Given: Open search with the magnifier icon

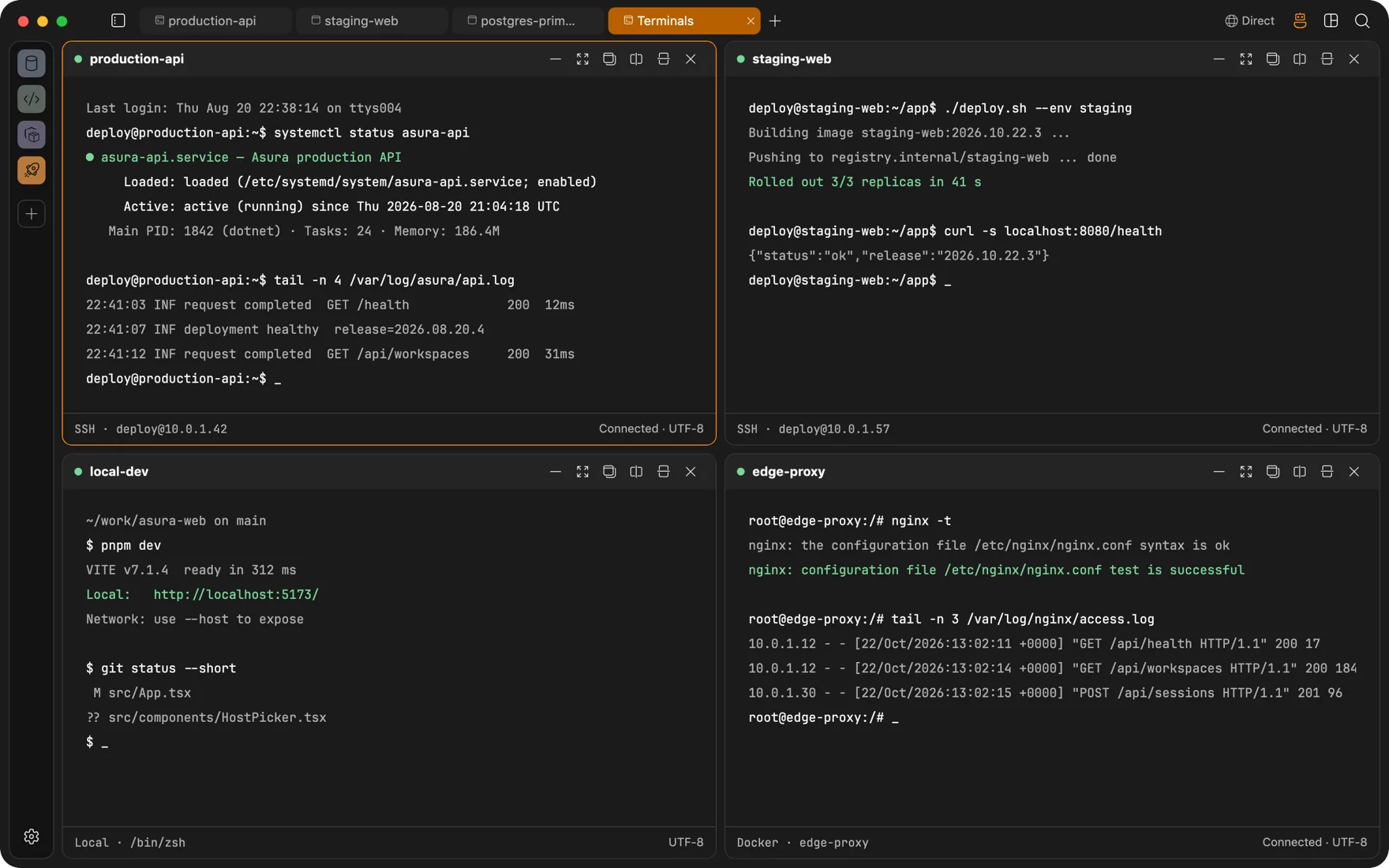Looking at the screenshot, I should [1362, 21].
